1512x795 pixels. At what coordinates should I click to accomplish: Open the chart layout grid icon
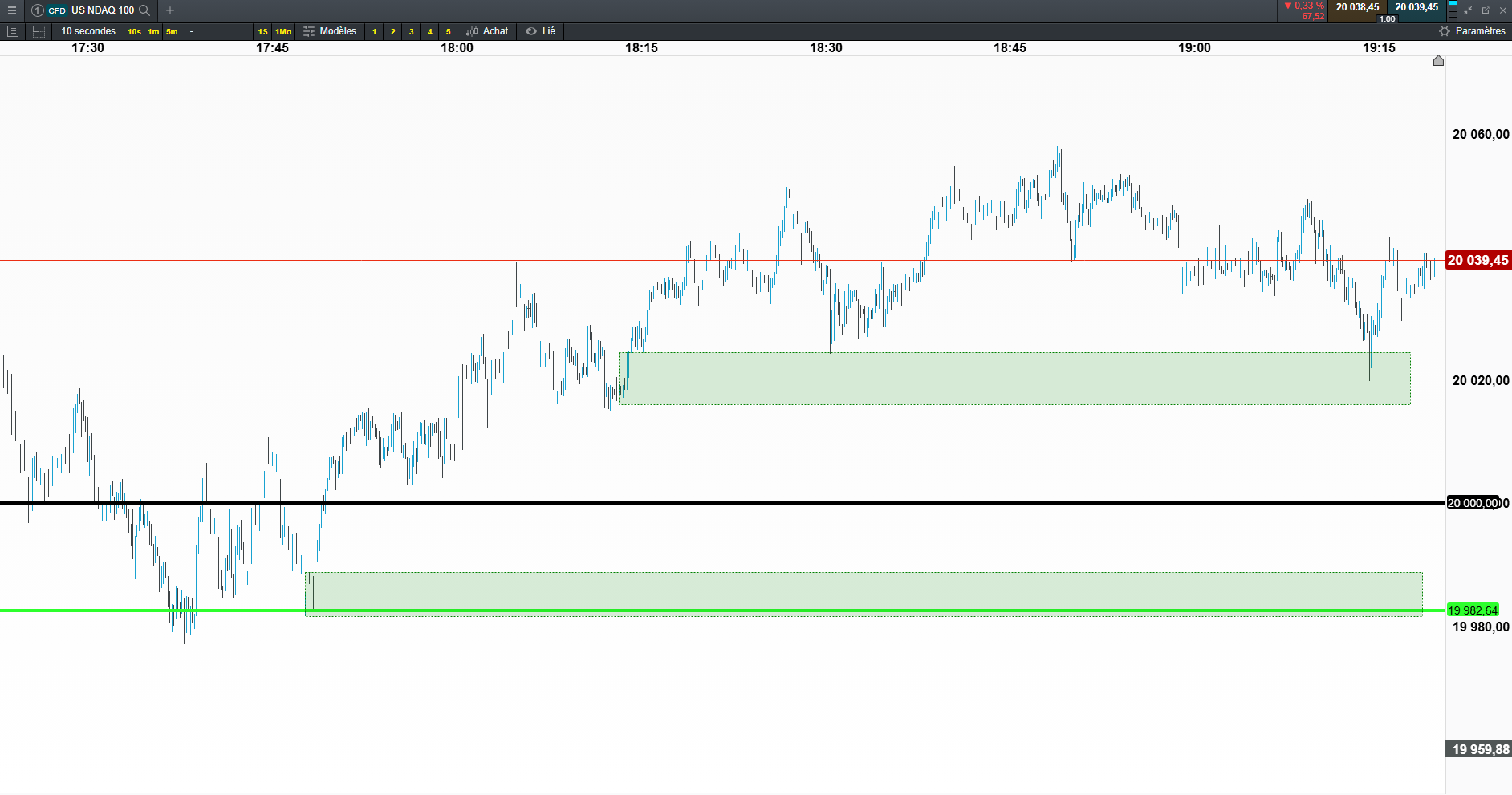tap(39, 31)
